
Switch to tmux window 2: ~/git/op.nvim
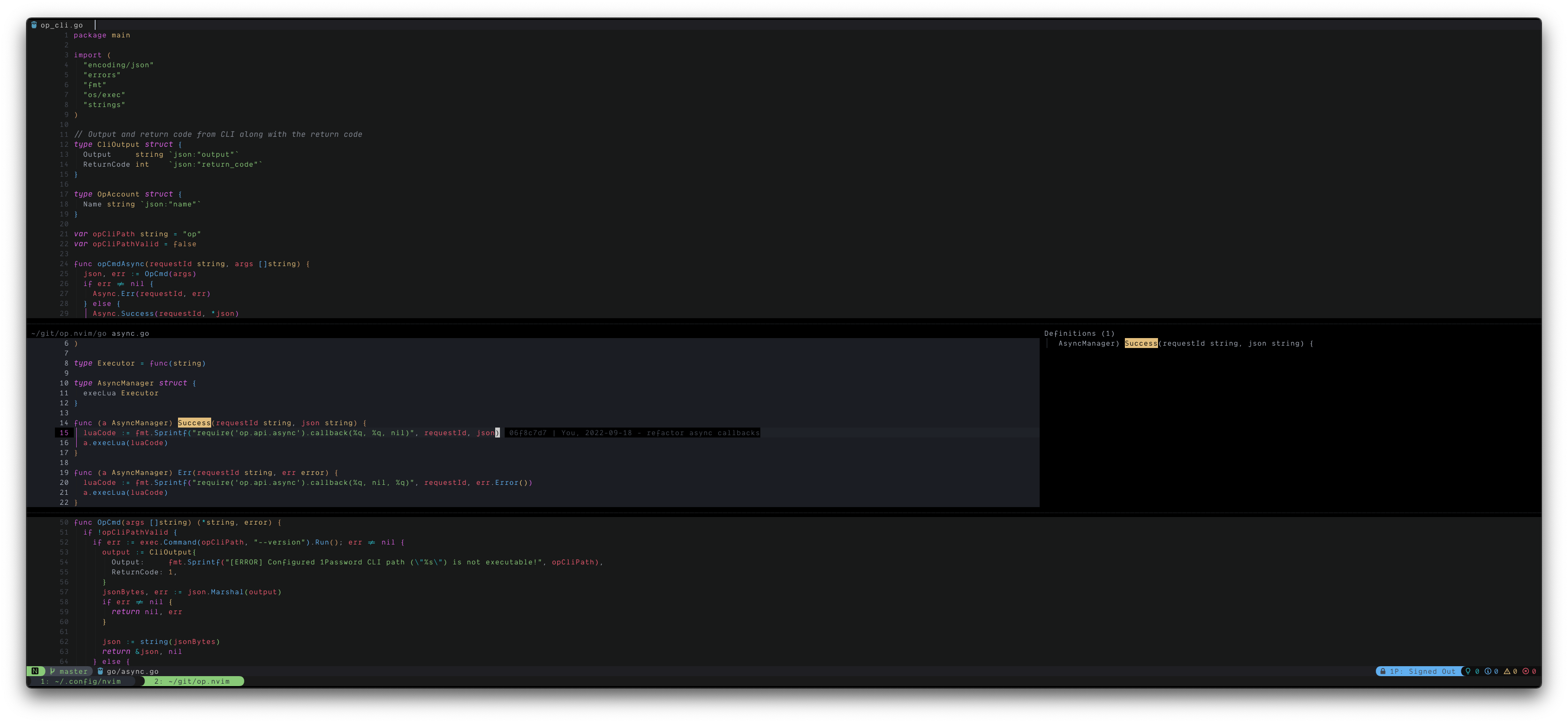(194, 681)
